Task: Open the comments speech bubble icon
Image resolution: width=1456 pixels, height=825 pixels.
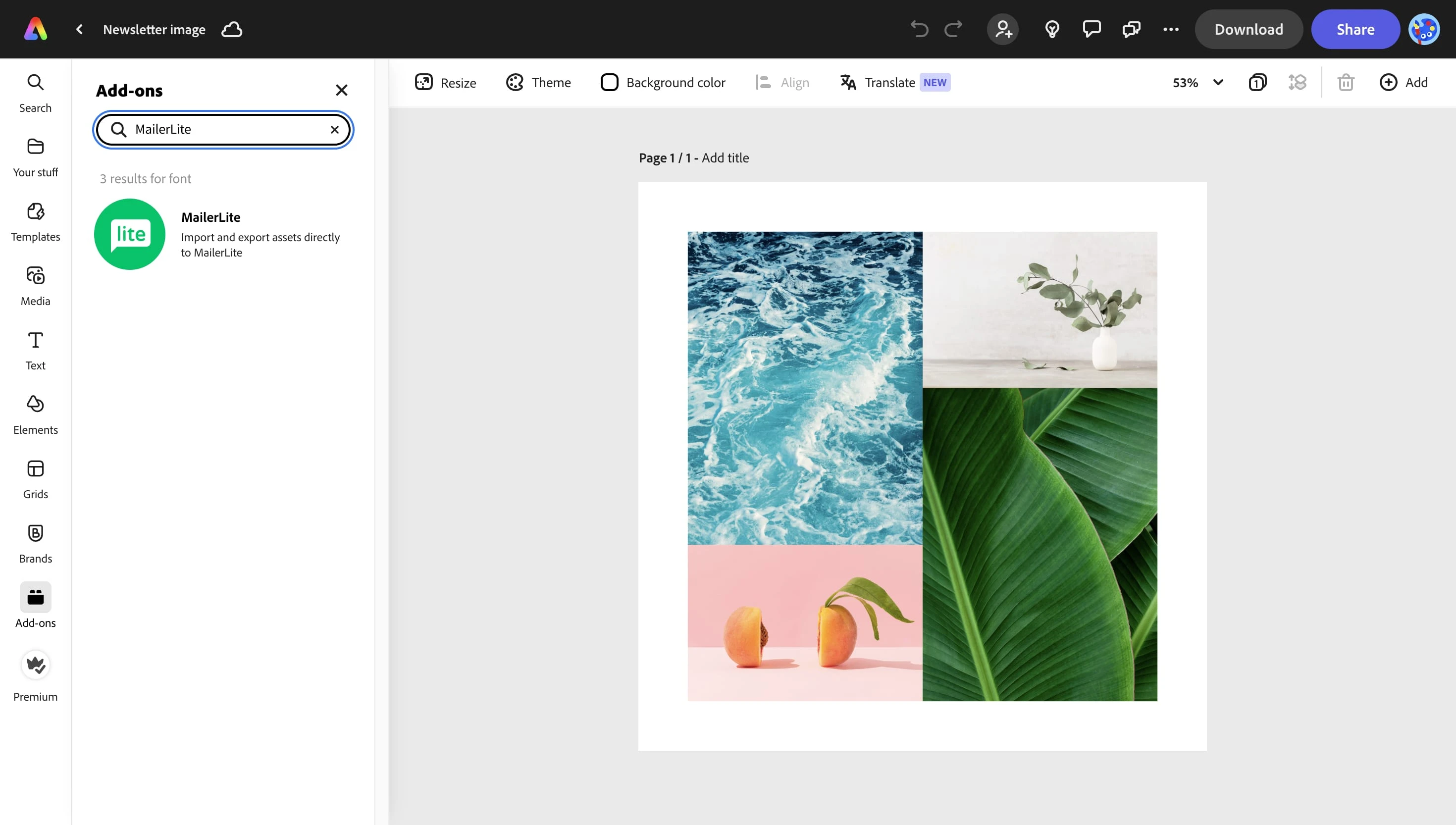Action: click(x=1091, y=29)
